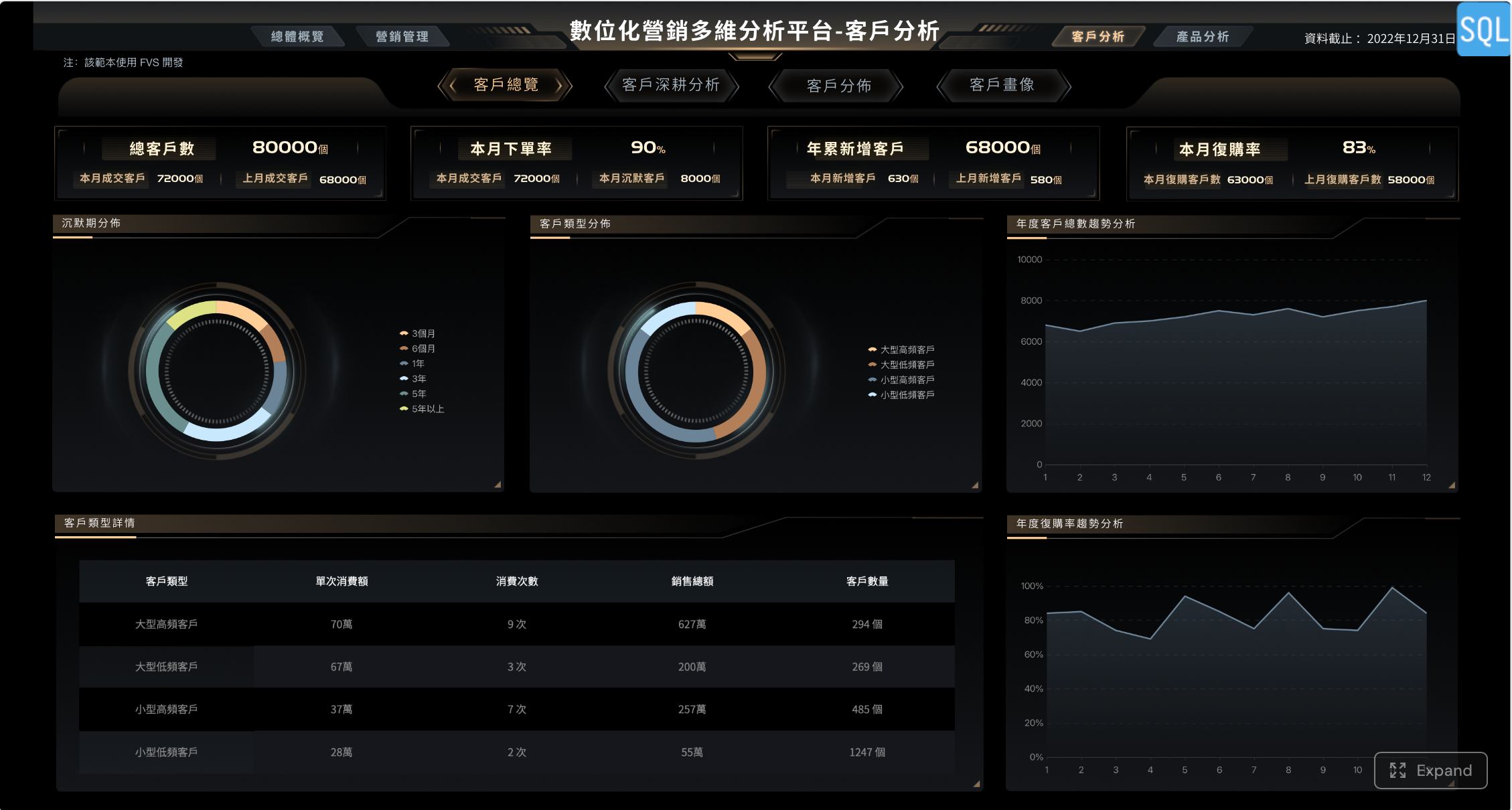Toggle the 6個月 legend entry

pos(417,349)
